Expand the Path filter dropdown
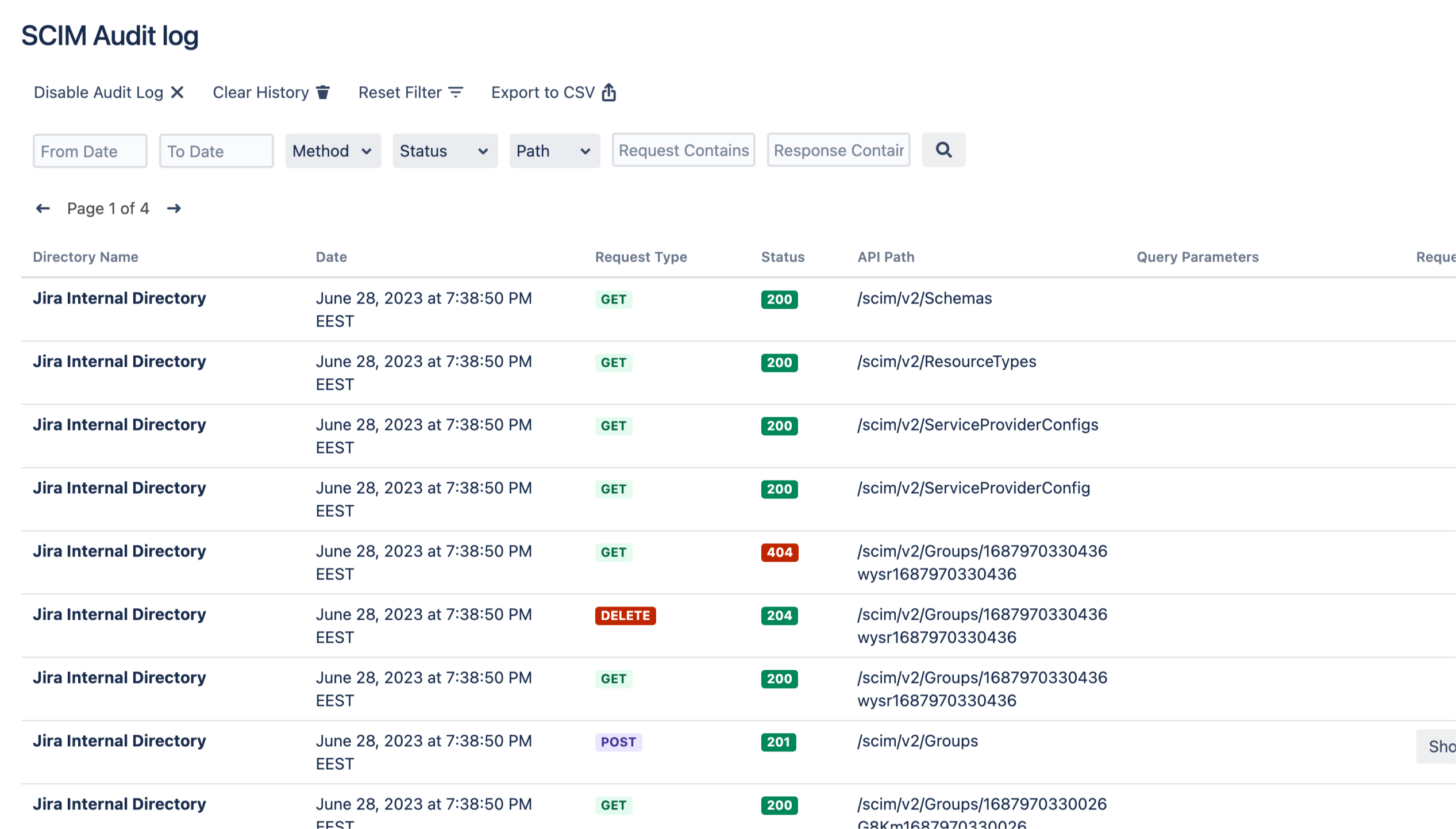The image size is (1456, 829). tap(554, 151)
